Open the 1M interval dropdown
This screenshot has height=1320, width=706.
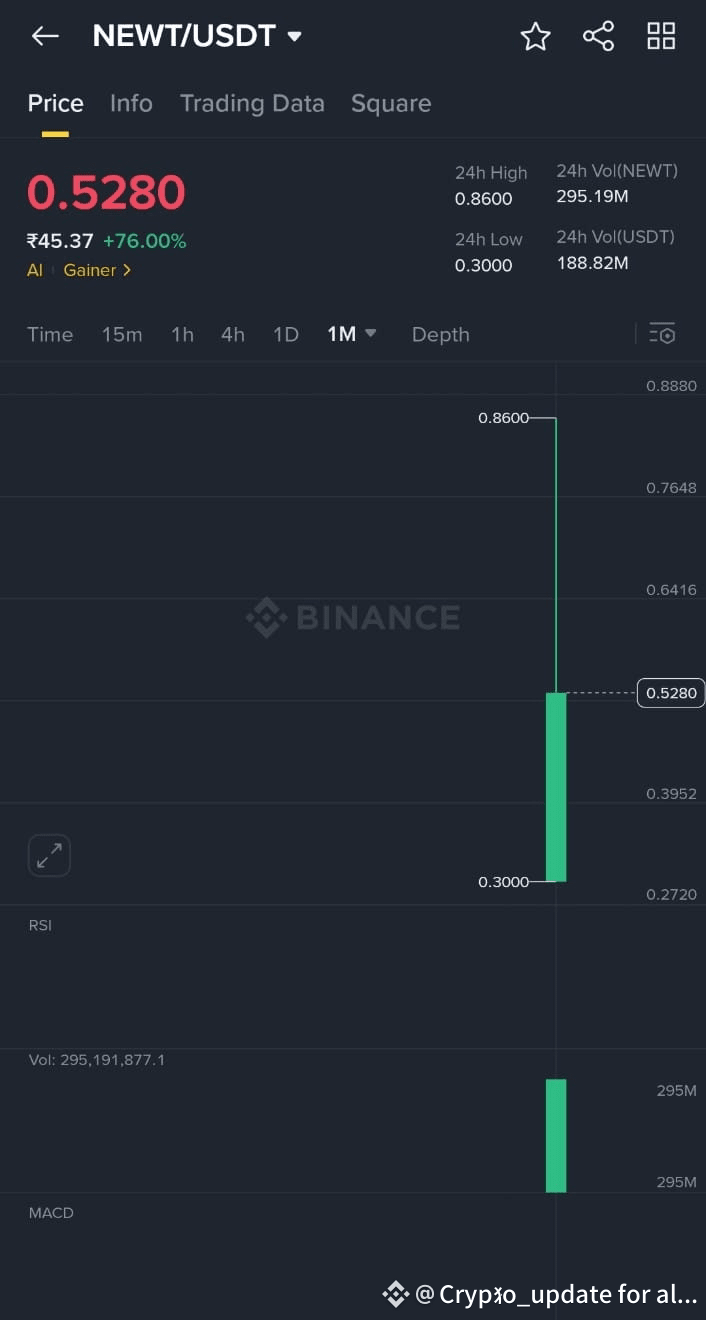pyautogui.click(x=351, y=334)
